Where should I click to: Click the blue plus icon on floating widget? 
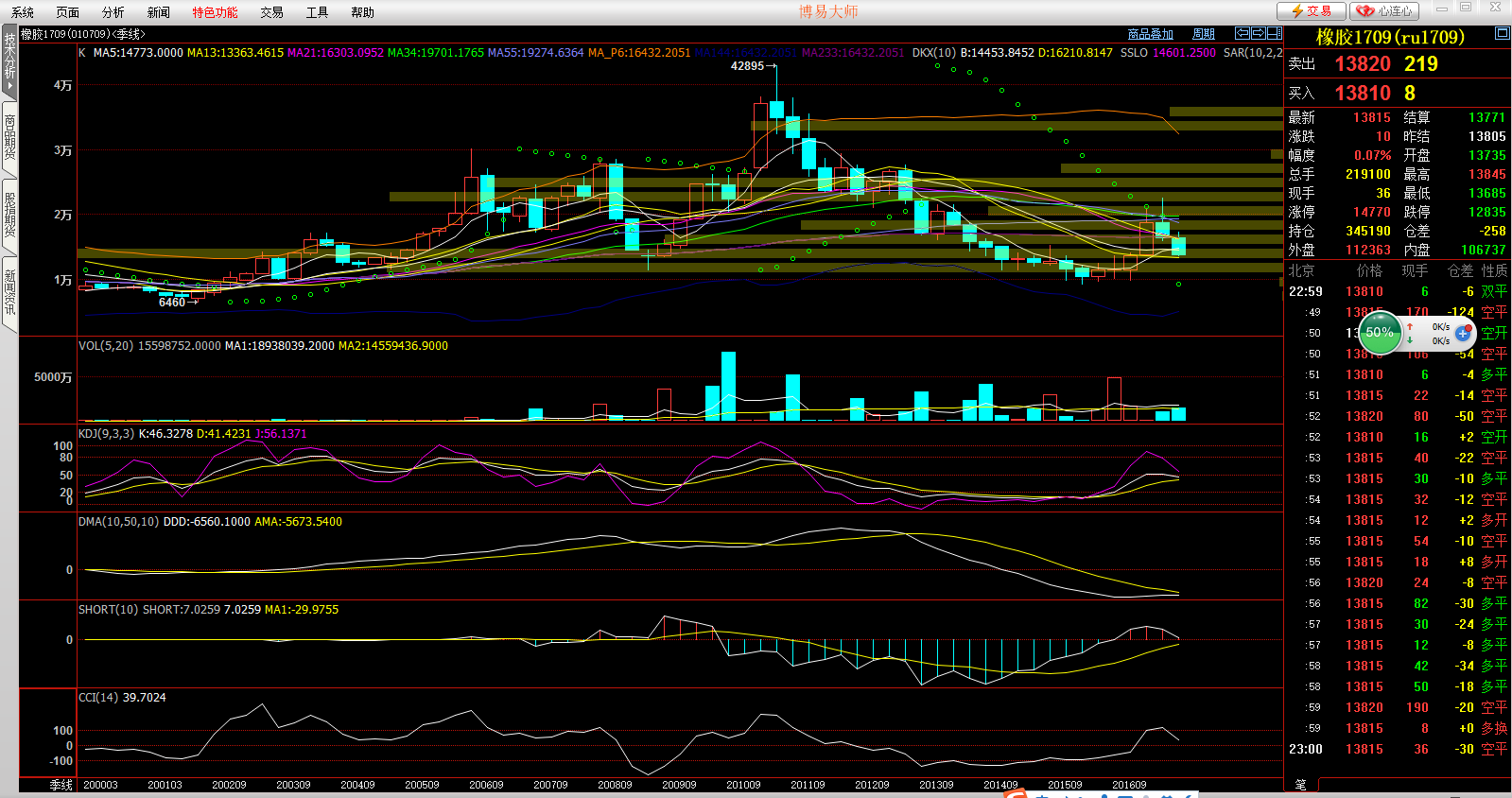click(1463, 333)
